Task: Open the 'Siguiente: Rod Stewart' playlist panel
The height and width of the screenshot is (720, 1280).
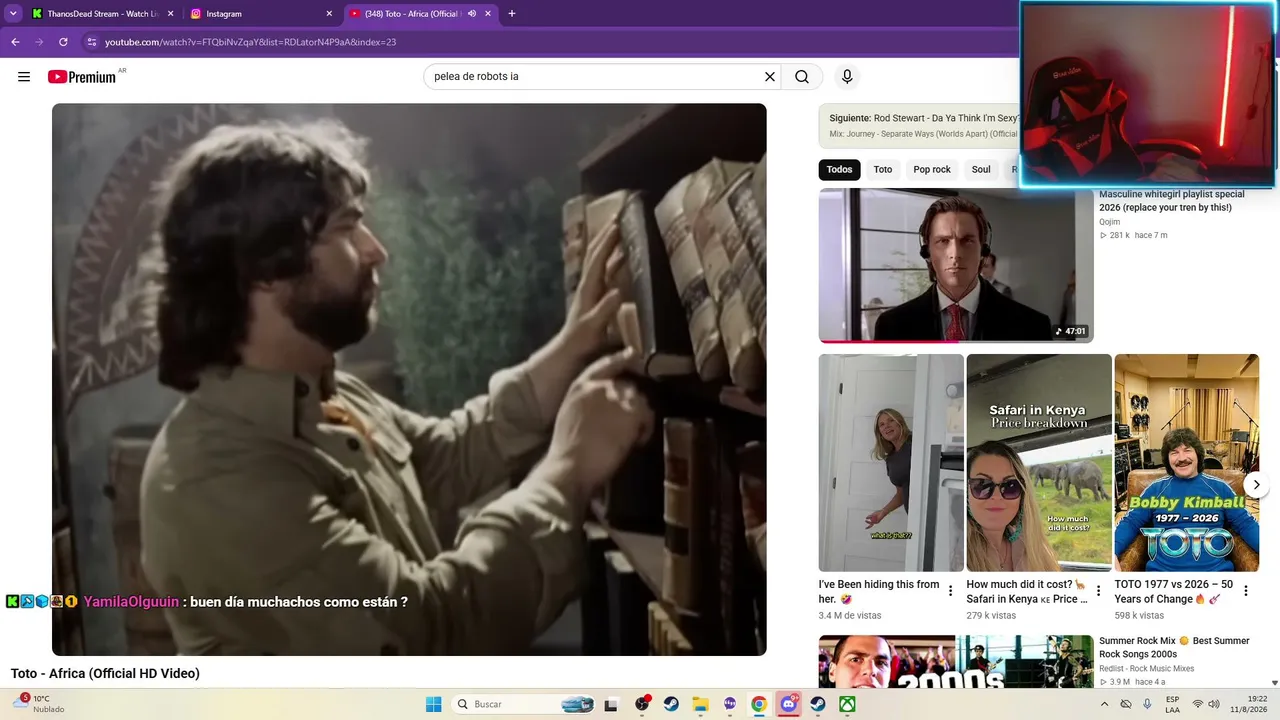Action: (920, 125)
